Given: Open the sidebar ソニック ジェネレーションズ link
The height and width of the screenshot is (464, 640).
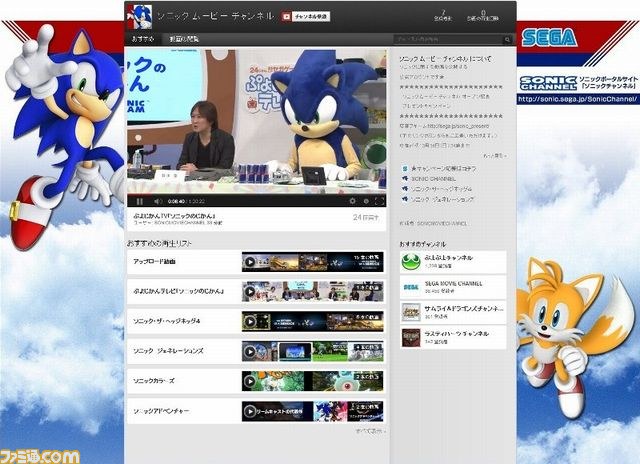Looking at the screenshot, I should [x=442, y=199].
